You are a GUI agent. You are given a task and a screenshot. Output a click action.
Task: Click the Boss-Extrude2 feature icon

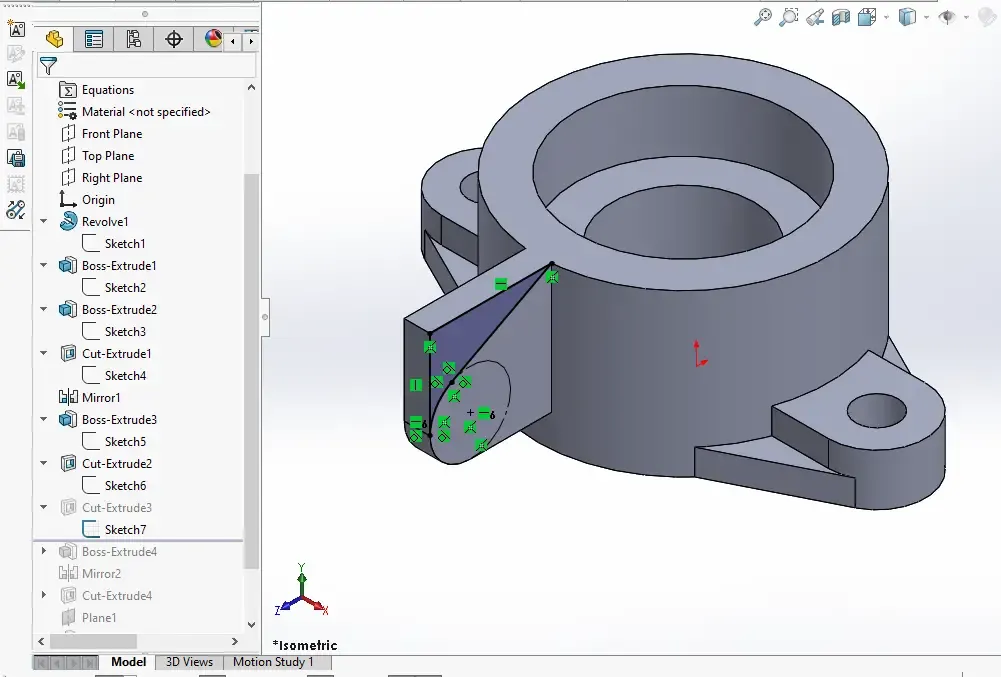pyautogui.click(x=68, y=309)
